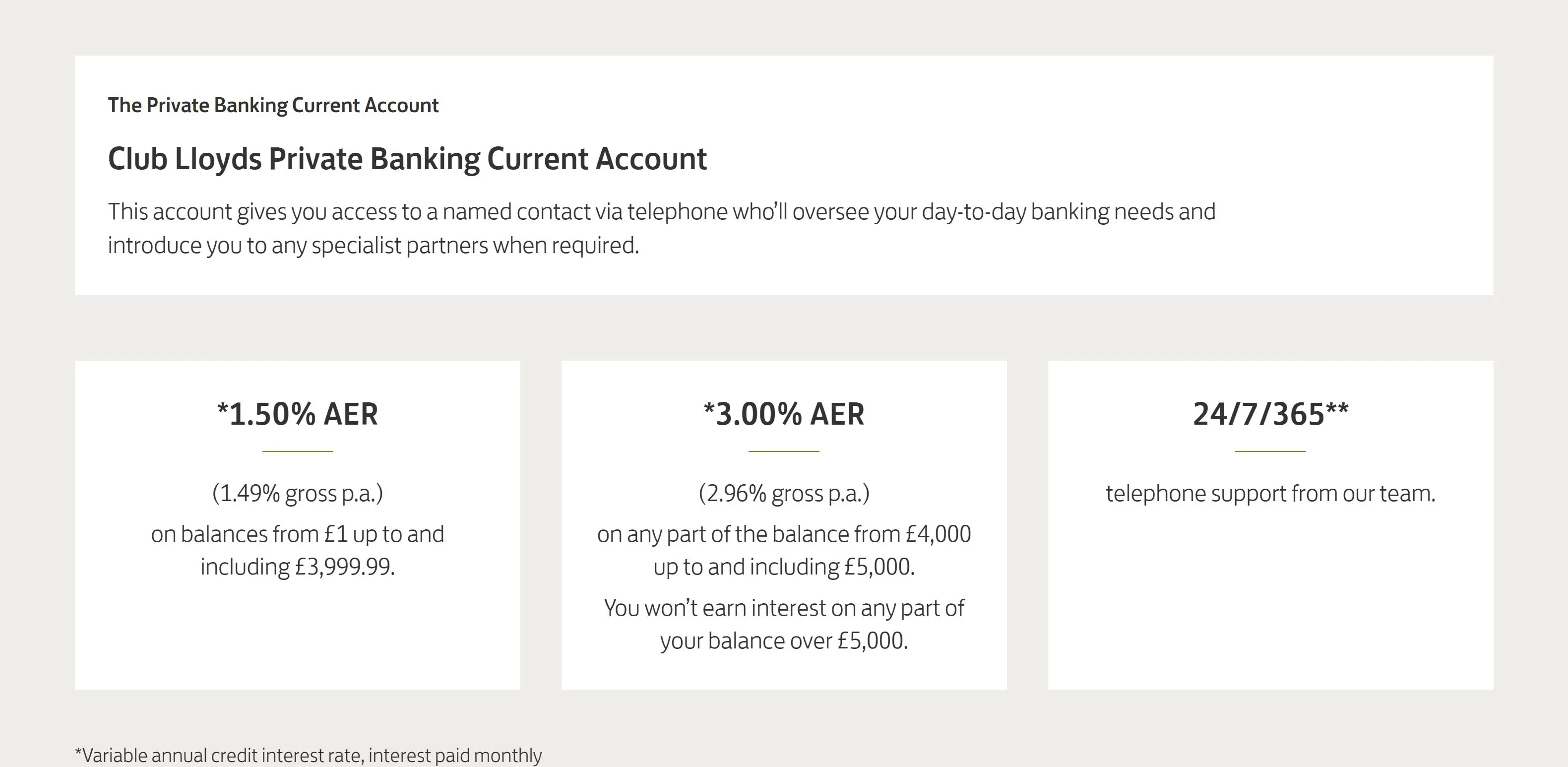Click 'on any part of the balance from £4,000'
This screenshot has width=1568, height=767.
pos(784,534)
